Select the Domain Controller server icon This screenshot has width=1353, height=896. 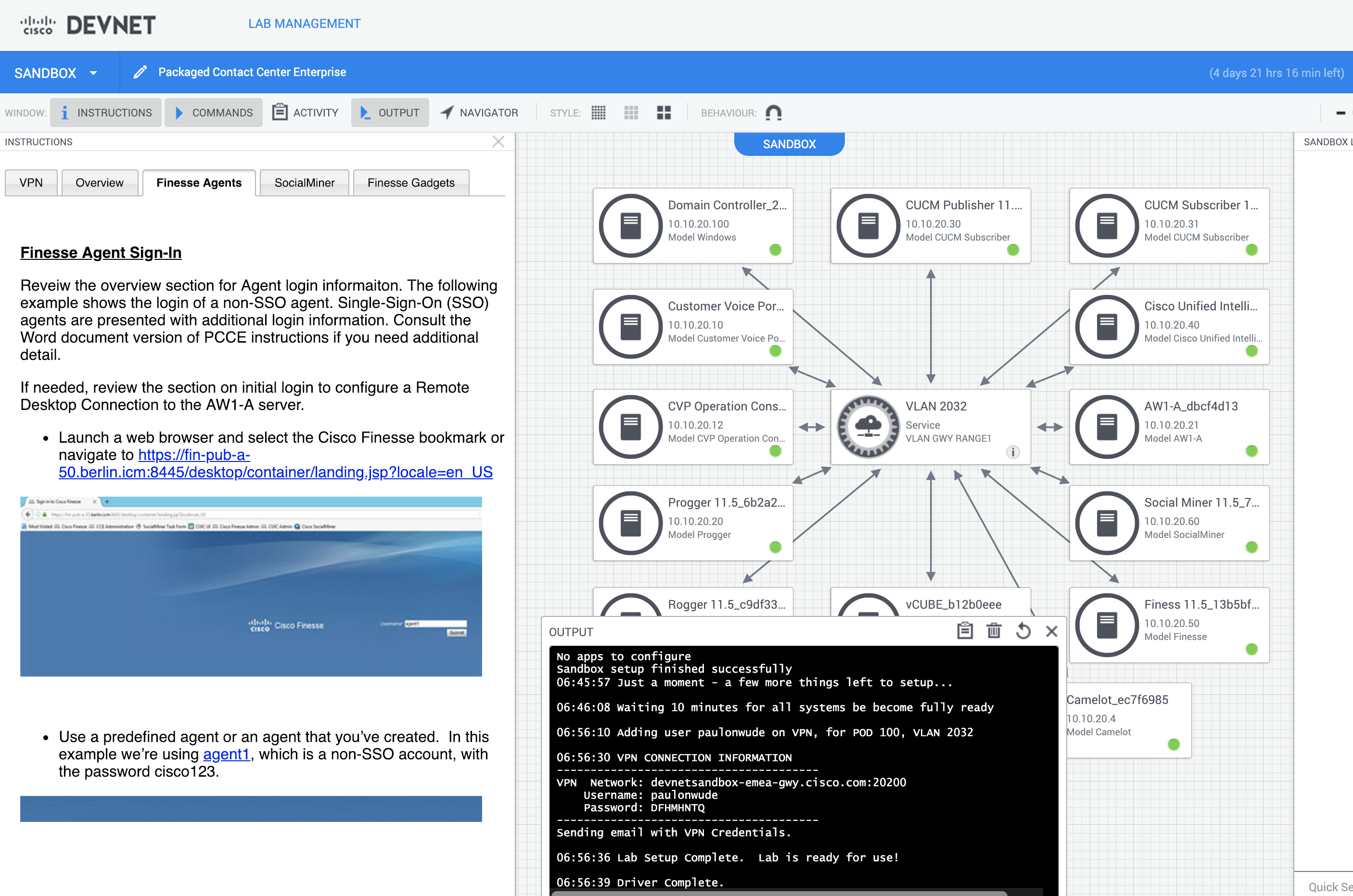[630, 226]
